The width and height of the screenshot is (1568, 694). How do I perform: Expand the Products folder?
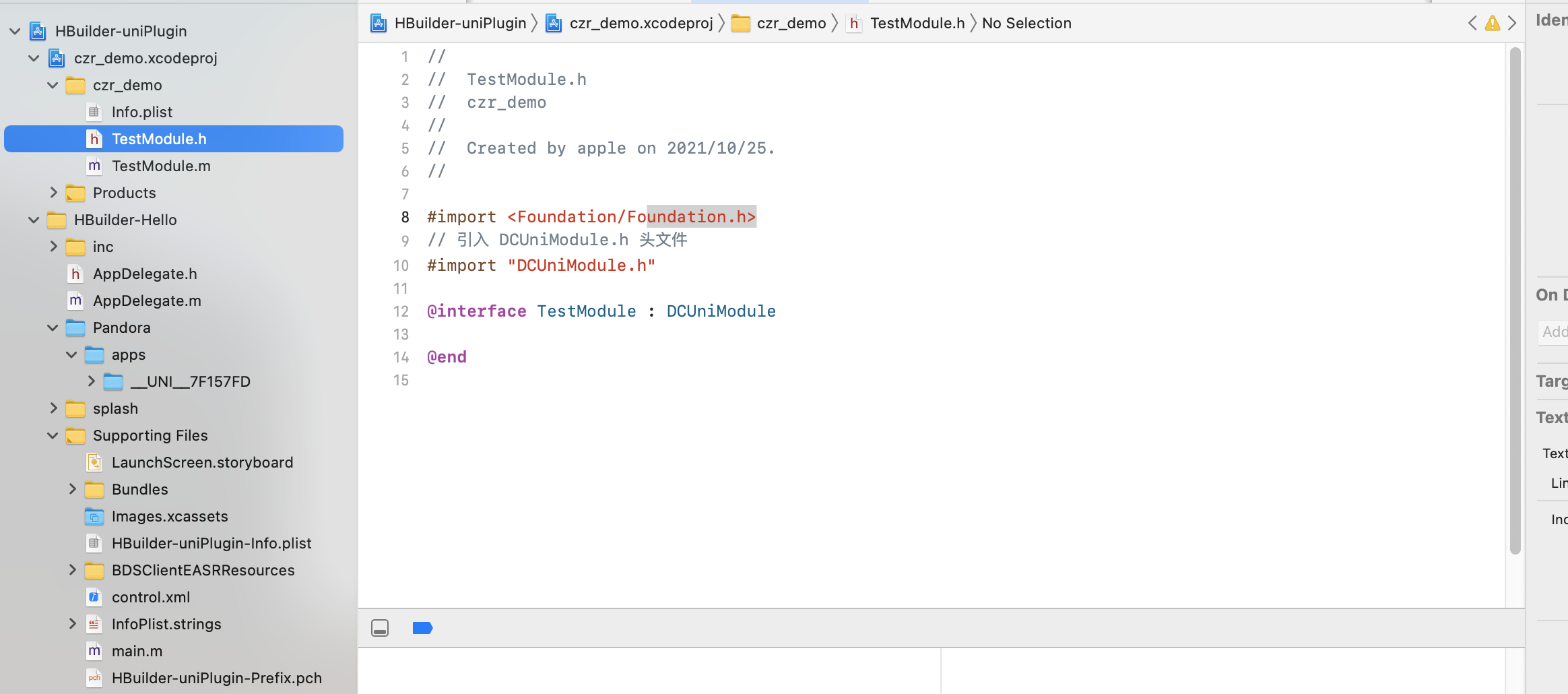coord(53,193)
